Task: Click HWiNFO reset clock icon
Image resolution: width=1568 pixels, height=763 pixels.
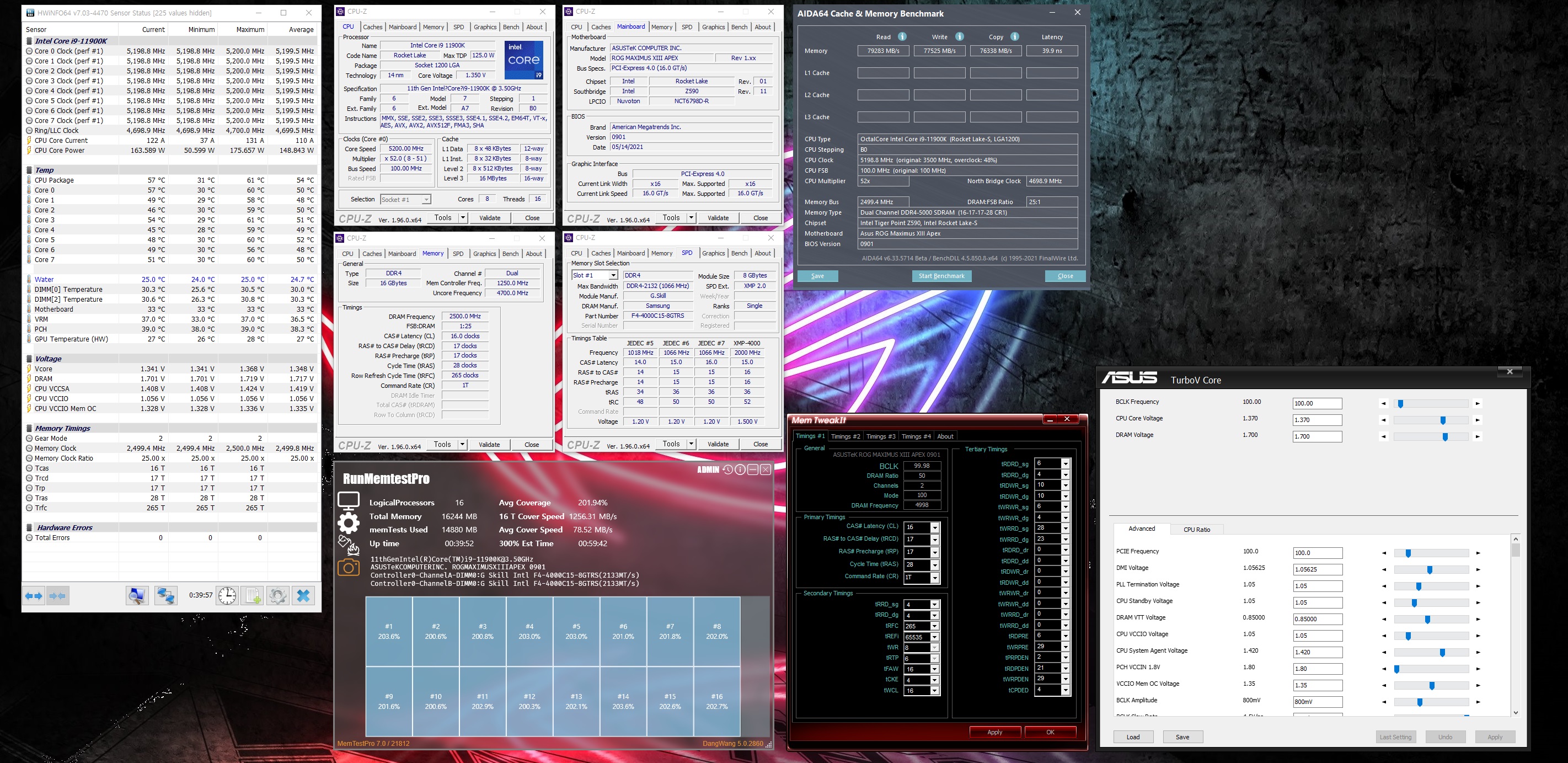Action: coord(227,595)
